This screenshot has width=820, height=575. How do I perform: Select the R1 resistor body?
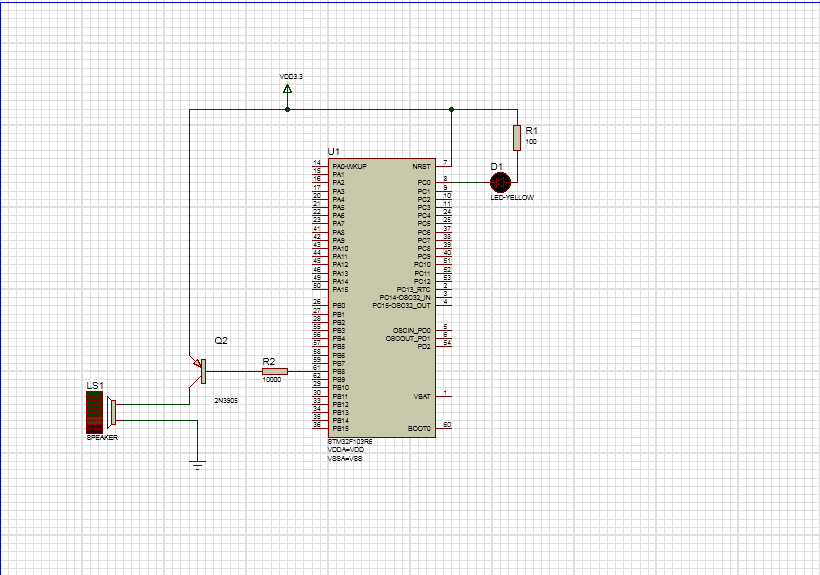click(517, 137)
